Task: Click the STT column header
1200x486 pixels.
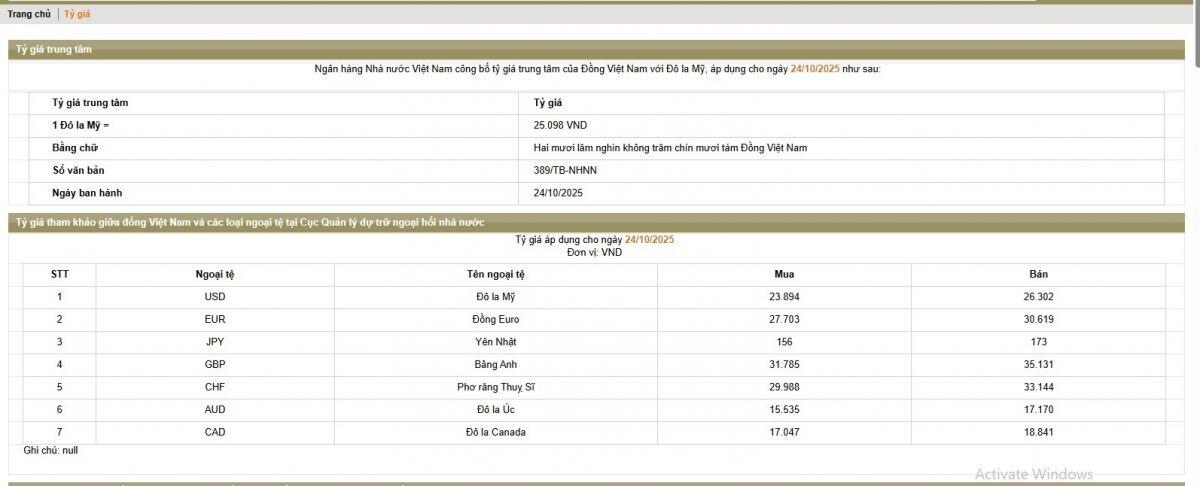Action: tap(60, 274)
